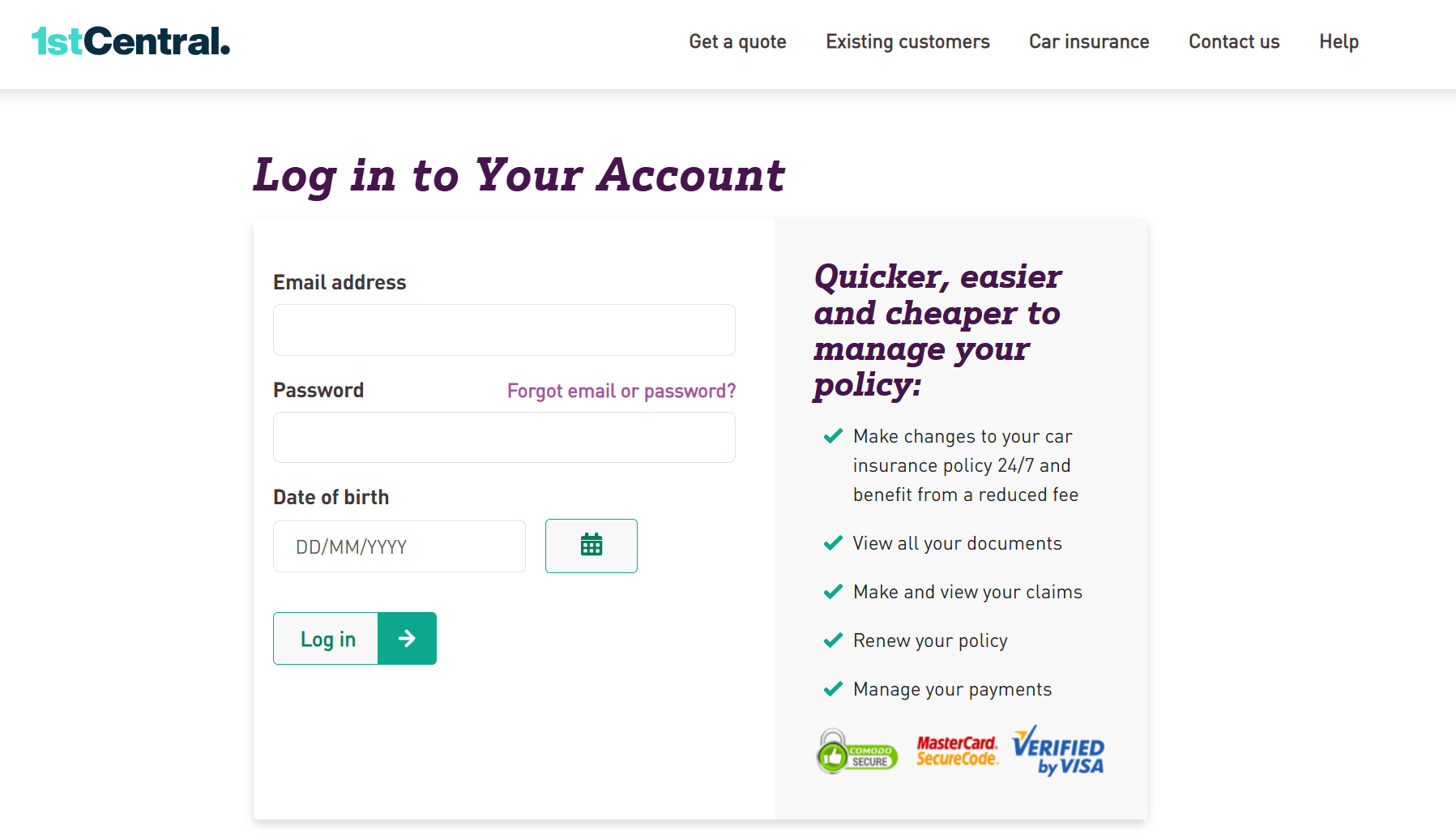Open the Get a quote menu
The image size is (1456, 835).
[737, 41]
